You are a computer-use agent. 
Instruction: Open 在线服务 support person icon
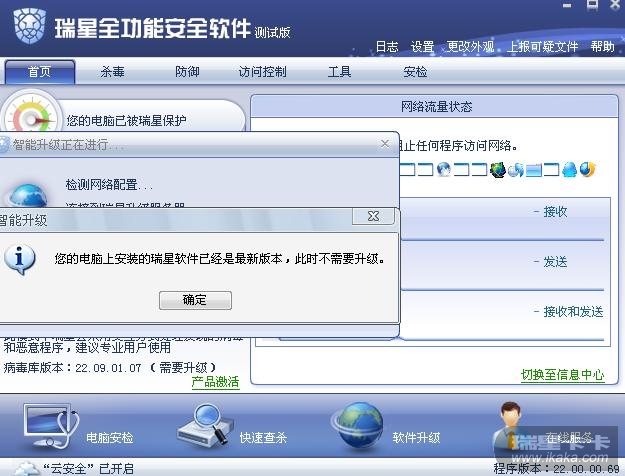click(509, 427)
